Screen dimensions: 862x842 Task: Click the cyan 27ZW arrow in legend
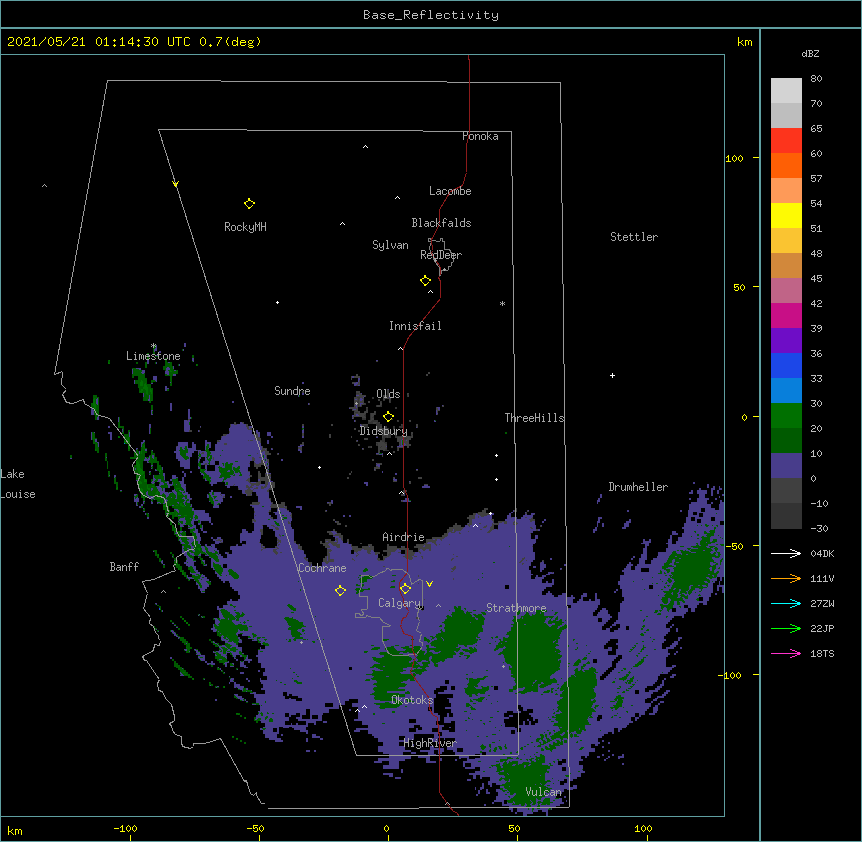pos(786,603)
